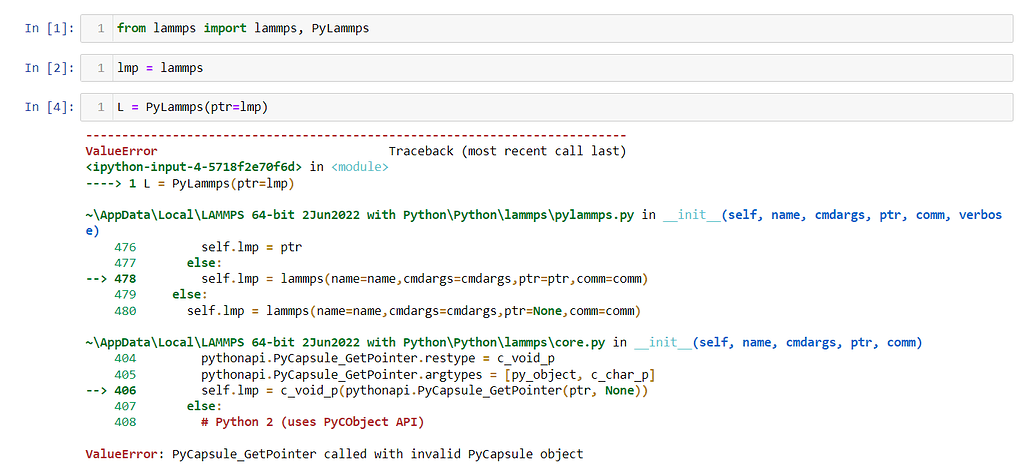Click the else: text on line 407
Screen dimensions: 1024x474
204,406
